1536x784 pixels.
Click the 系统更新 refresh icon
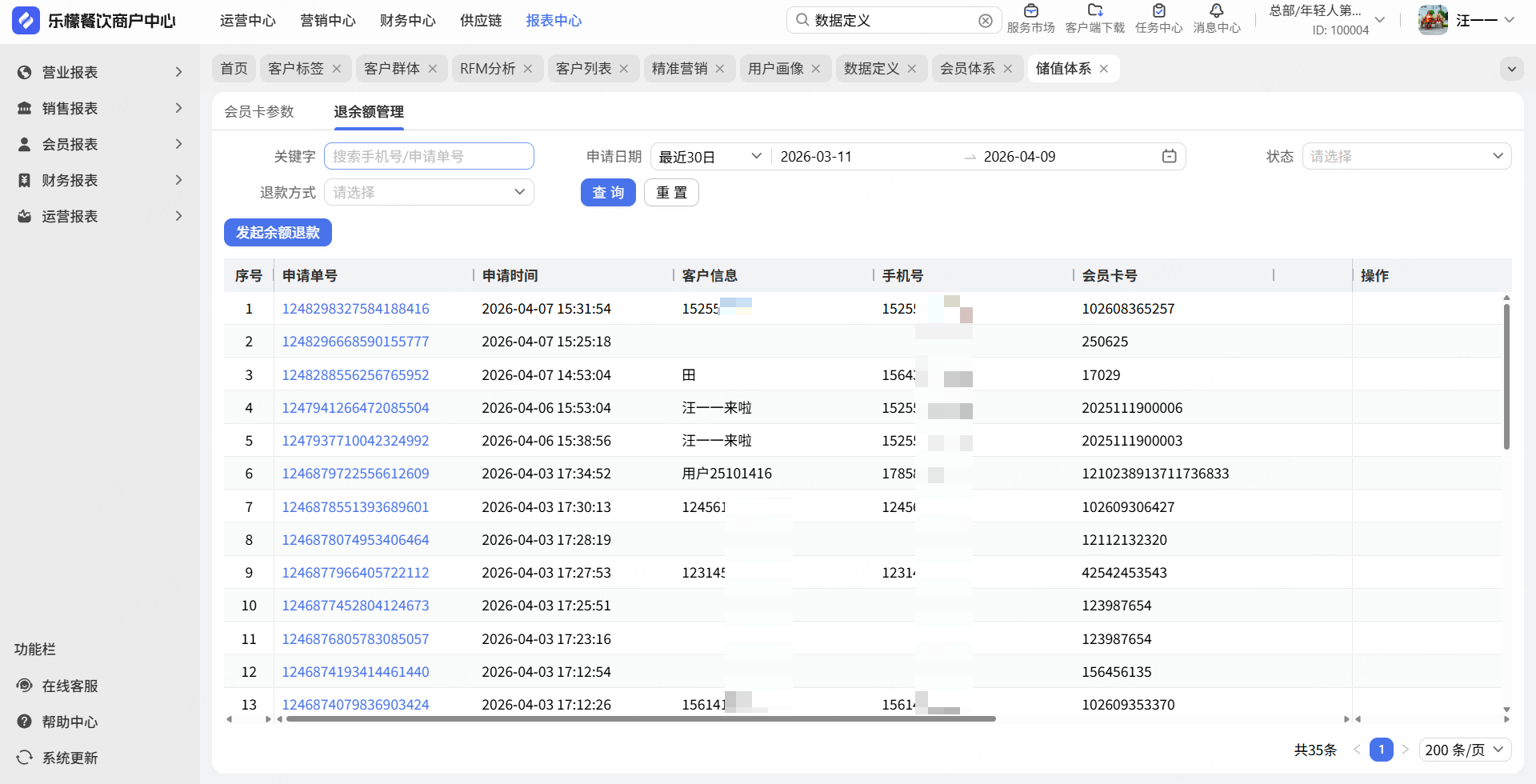coord(25,758)
